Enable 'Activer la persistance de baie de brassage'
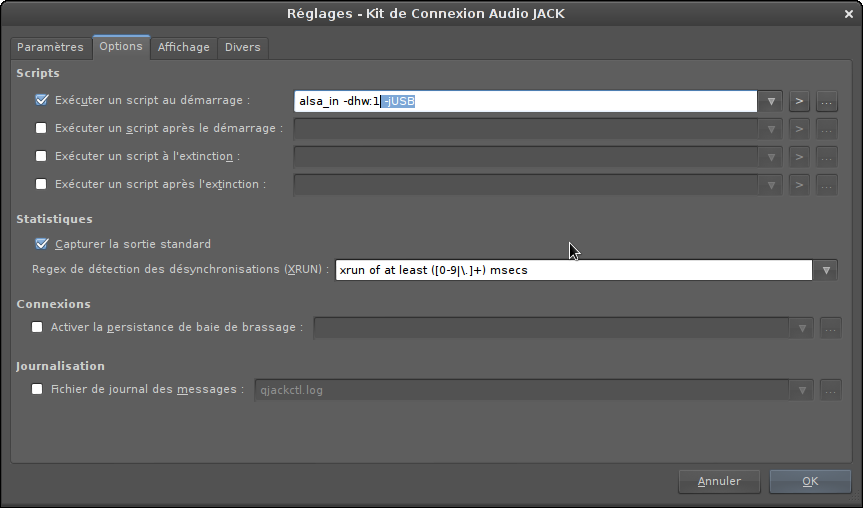Viewport: 863px width, 508px height. click(x=38, y=327)
